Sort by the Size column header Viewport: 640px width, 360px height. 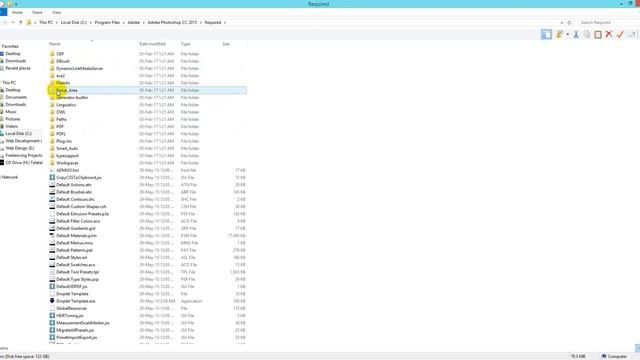[x=226, y=44]
